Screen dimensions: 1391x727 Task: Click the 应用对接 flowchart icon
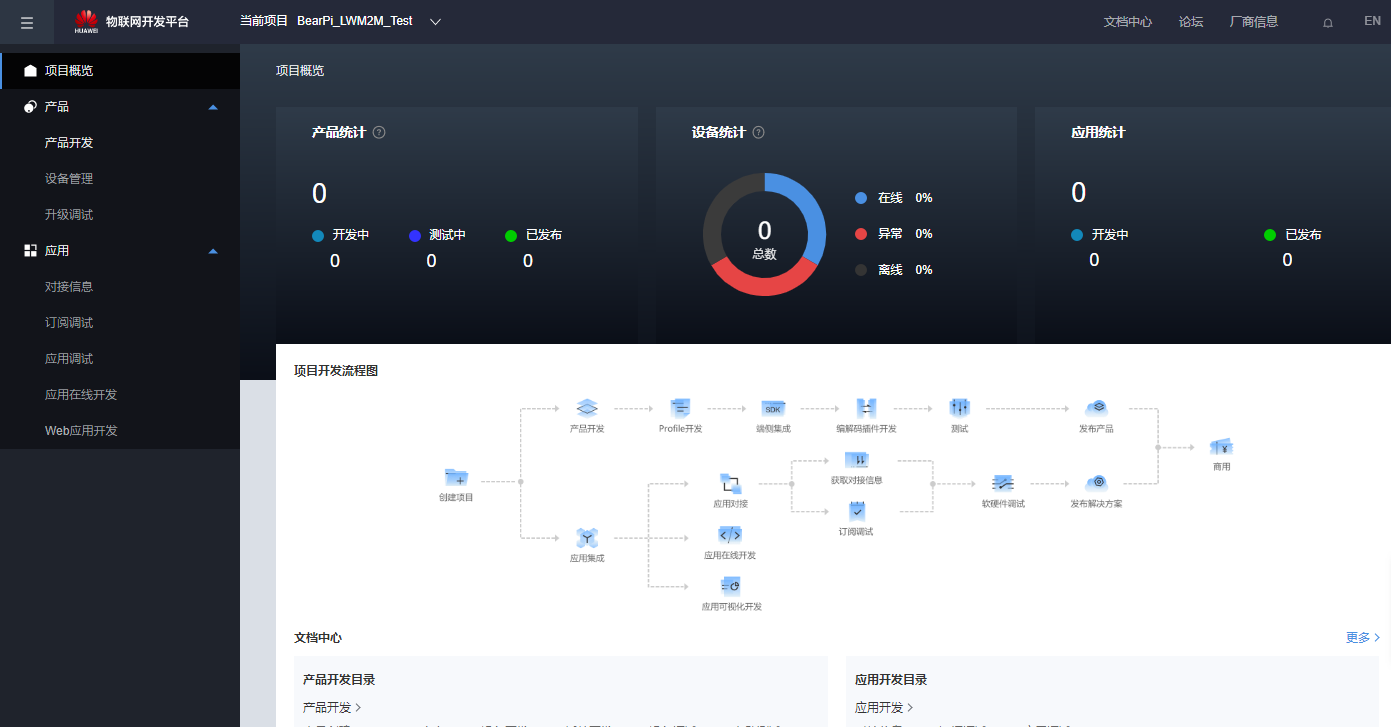point(730,483)
